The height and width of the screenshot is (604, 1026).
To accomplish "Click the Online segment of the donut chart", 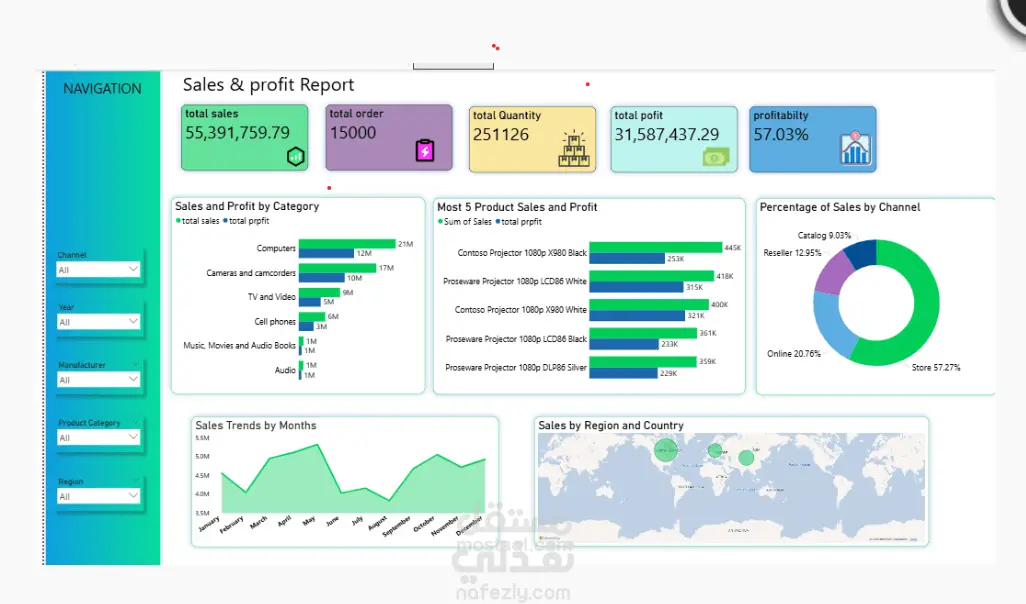I will (831, 325).
